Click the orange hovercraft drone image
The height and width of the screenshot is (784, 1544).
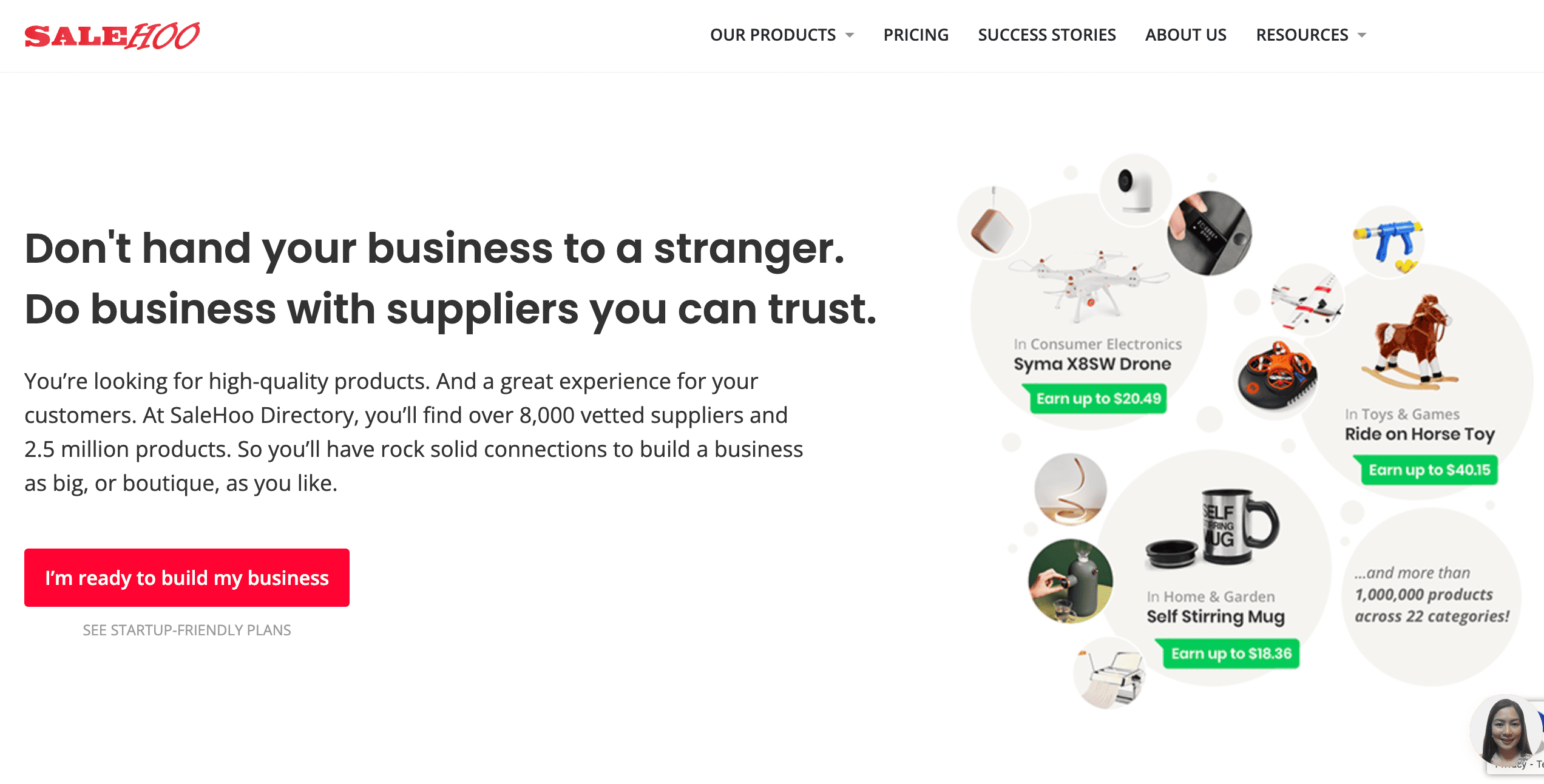[x=1276, y=376]
